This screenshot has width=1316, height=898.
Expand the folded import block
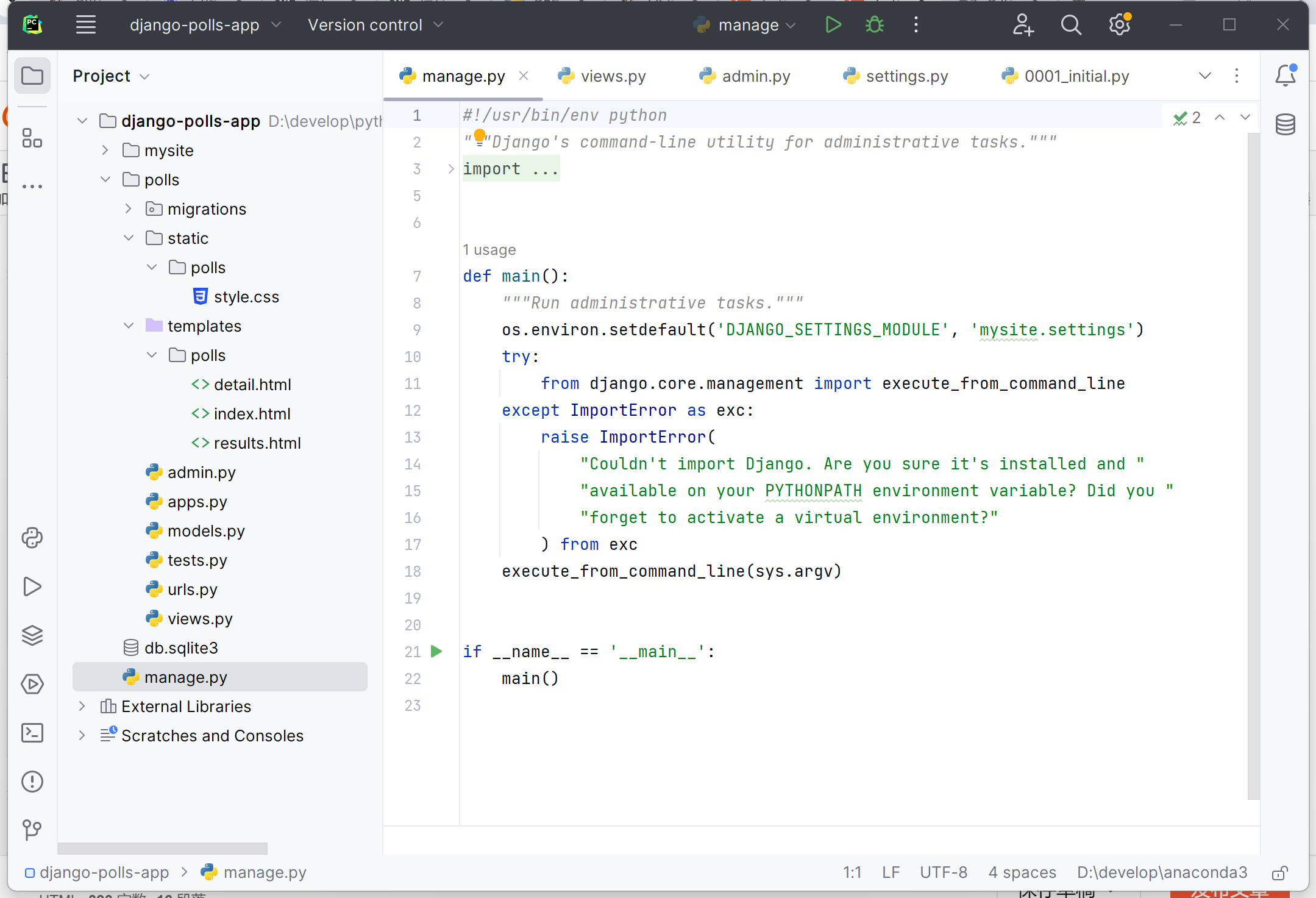[x=450, y=169]
